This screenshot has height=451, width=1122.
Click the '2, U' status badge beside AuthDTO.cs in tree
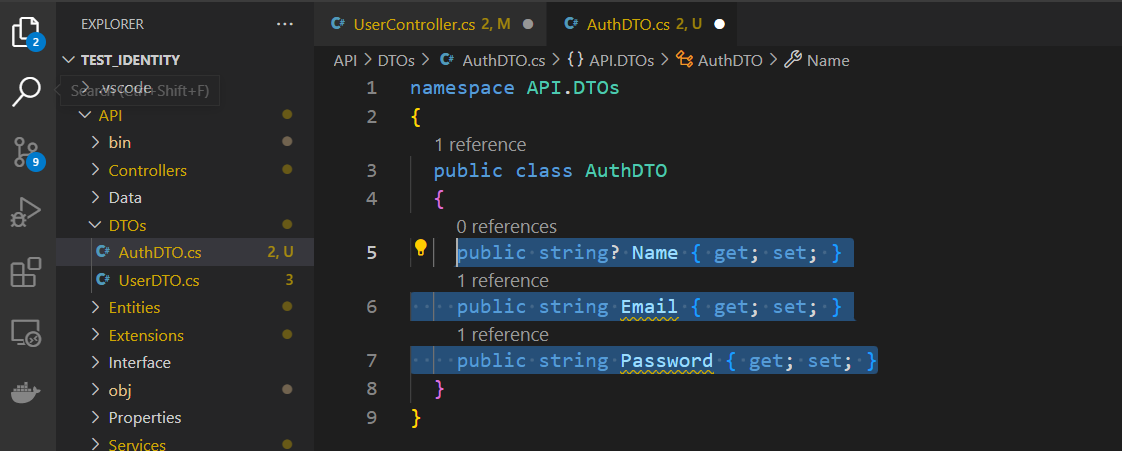[280, 252]
